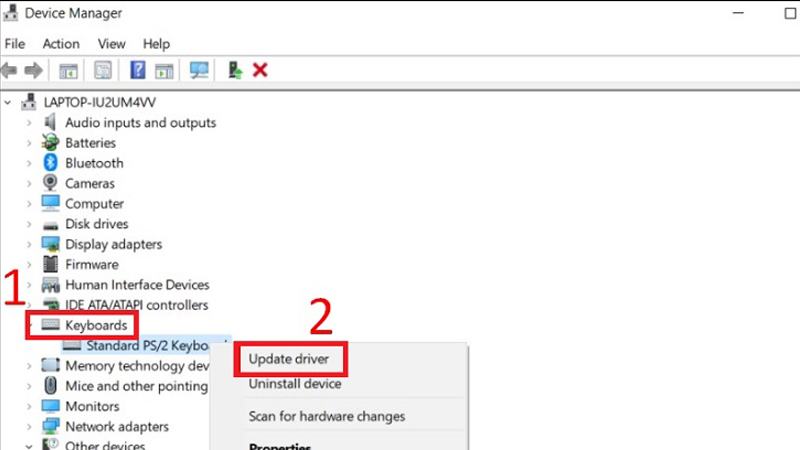Click the Bluetooth device category icon

[50, 163]
